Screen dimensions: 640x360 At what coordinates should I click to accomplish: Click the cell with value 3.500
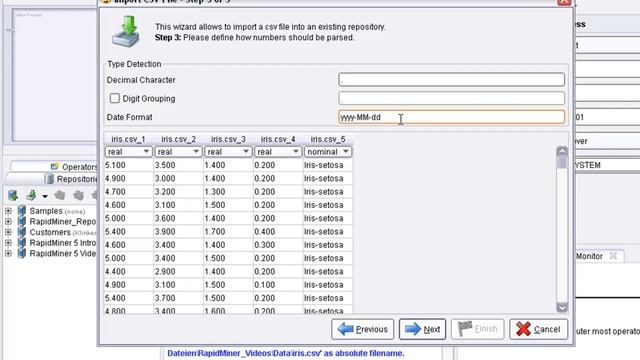[178, 165]
